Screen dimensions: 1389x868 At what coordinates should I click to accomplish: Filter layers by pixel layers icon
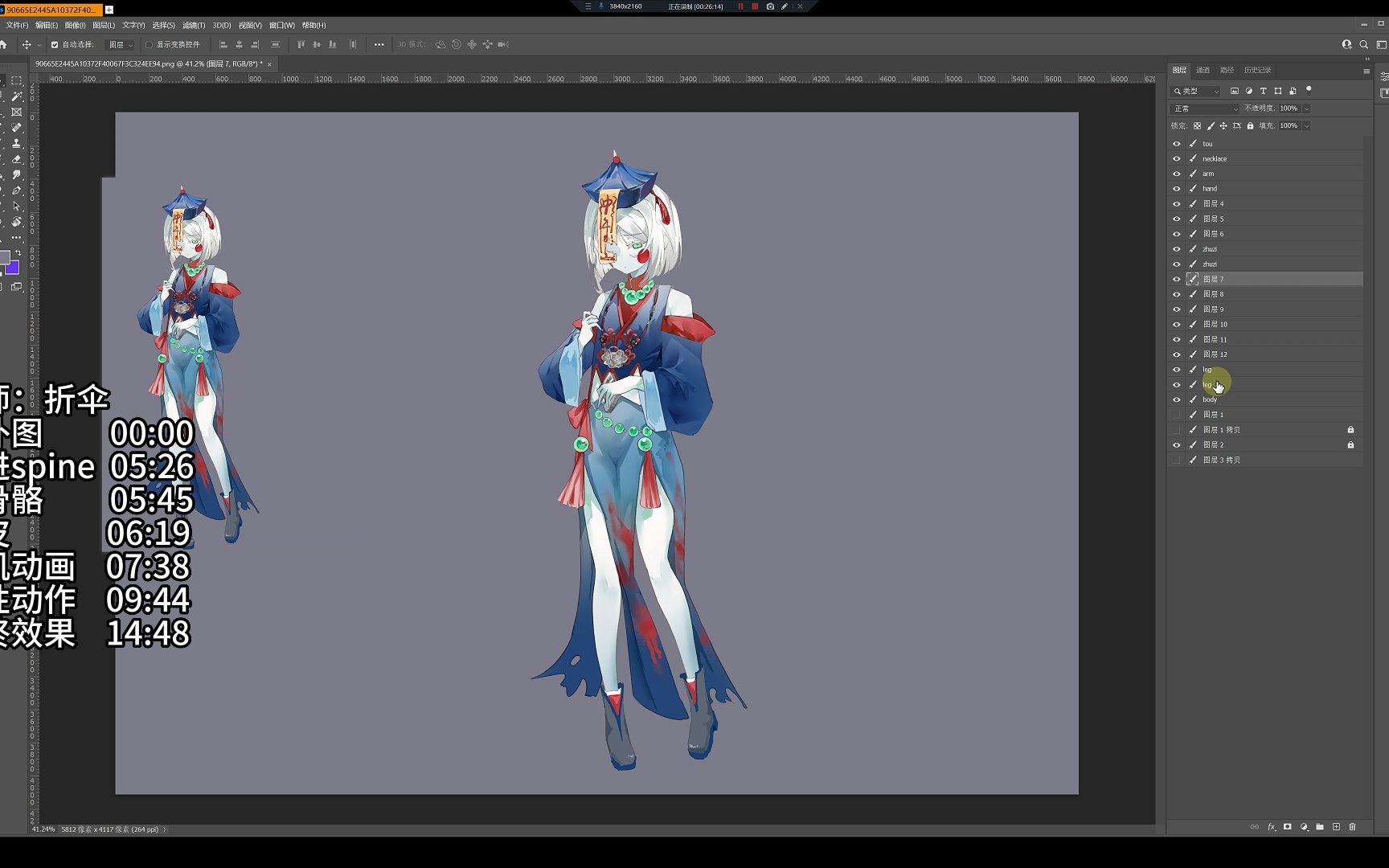1235,91
